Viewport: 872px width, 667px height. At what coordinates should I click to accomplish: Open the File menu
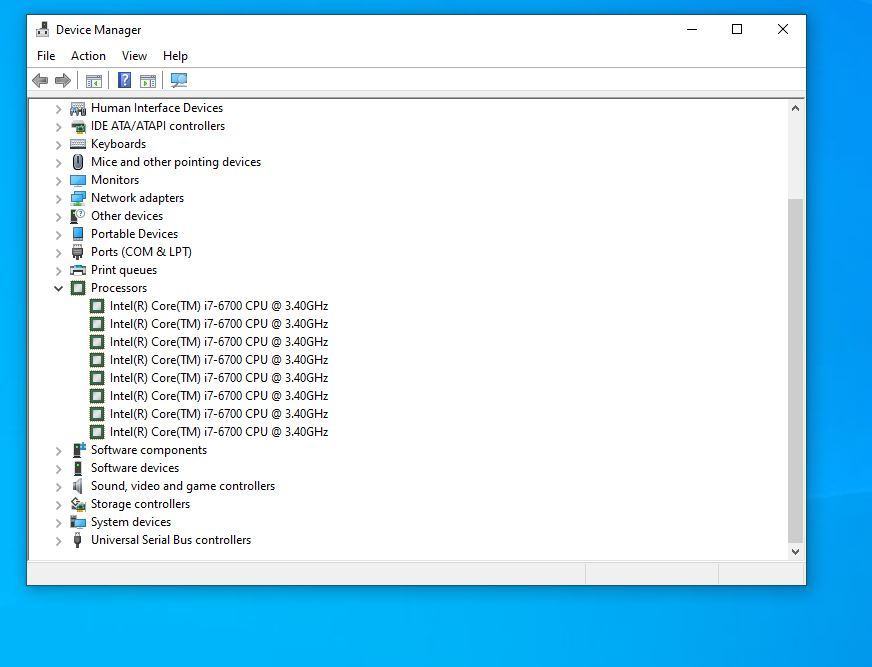[46, 56]
